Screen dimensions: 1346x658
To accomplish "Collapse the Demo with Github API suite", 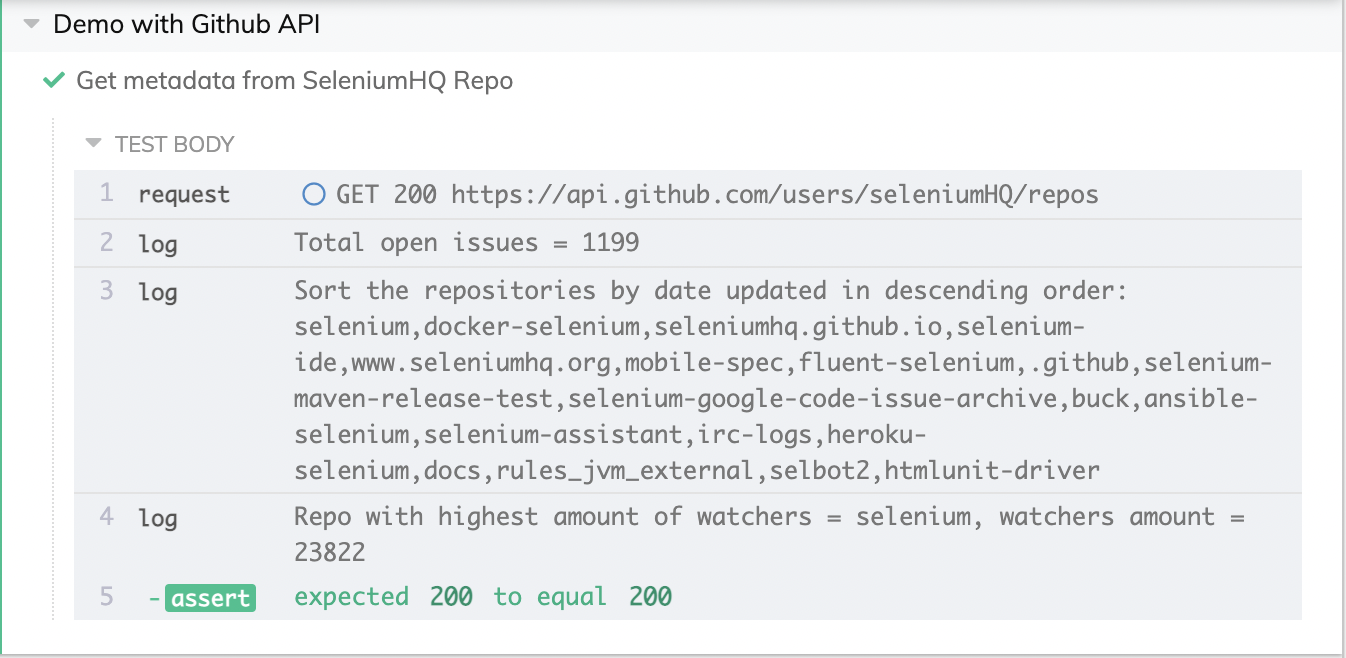I will pos(34,24).
